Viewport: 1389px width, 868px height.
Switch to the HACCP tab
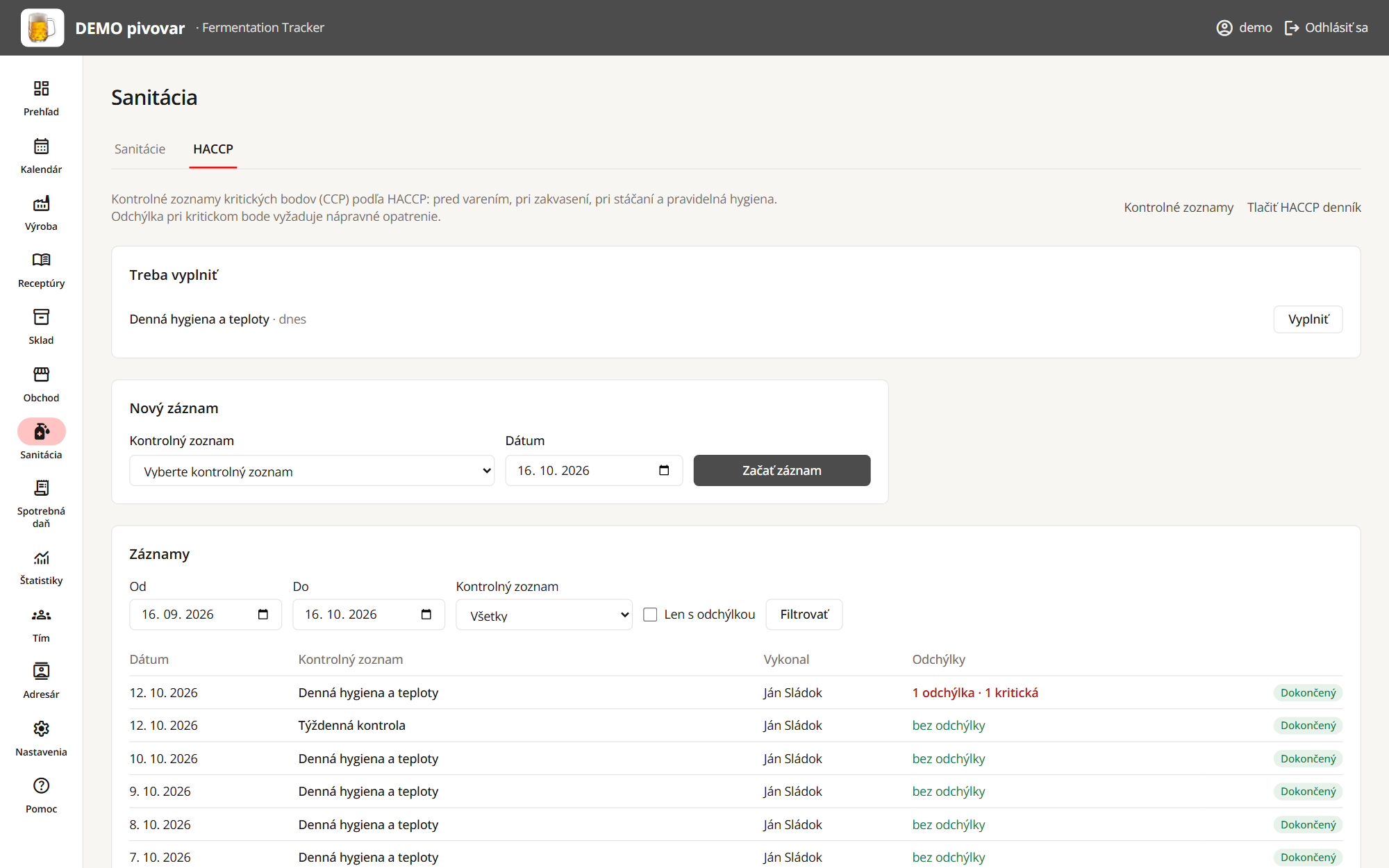[x=213, y=149]
